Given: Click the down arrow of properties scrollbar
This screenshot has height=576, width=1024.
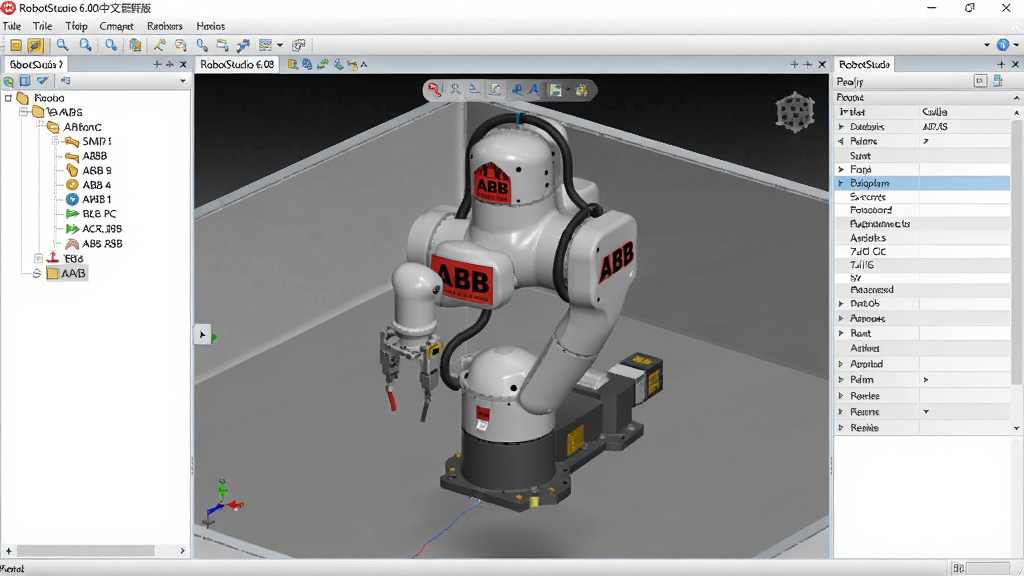Looking at the screenshot, I should coord(1017,428).
